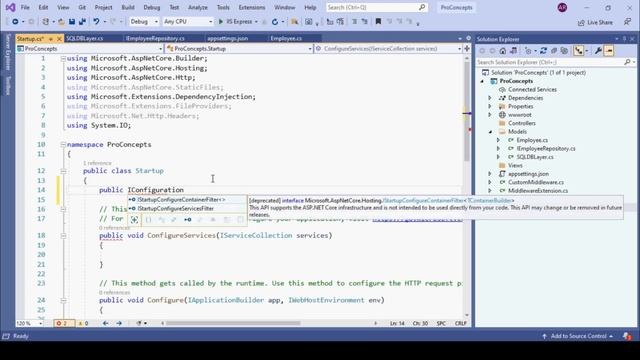Open the Build menu
The width and height of the screenshot is (640, 360).
(x=128, y=7)
